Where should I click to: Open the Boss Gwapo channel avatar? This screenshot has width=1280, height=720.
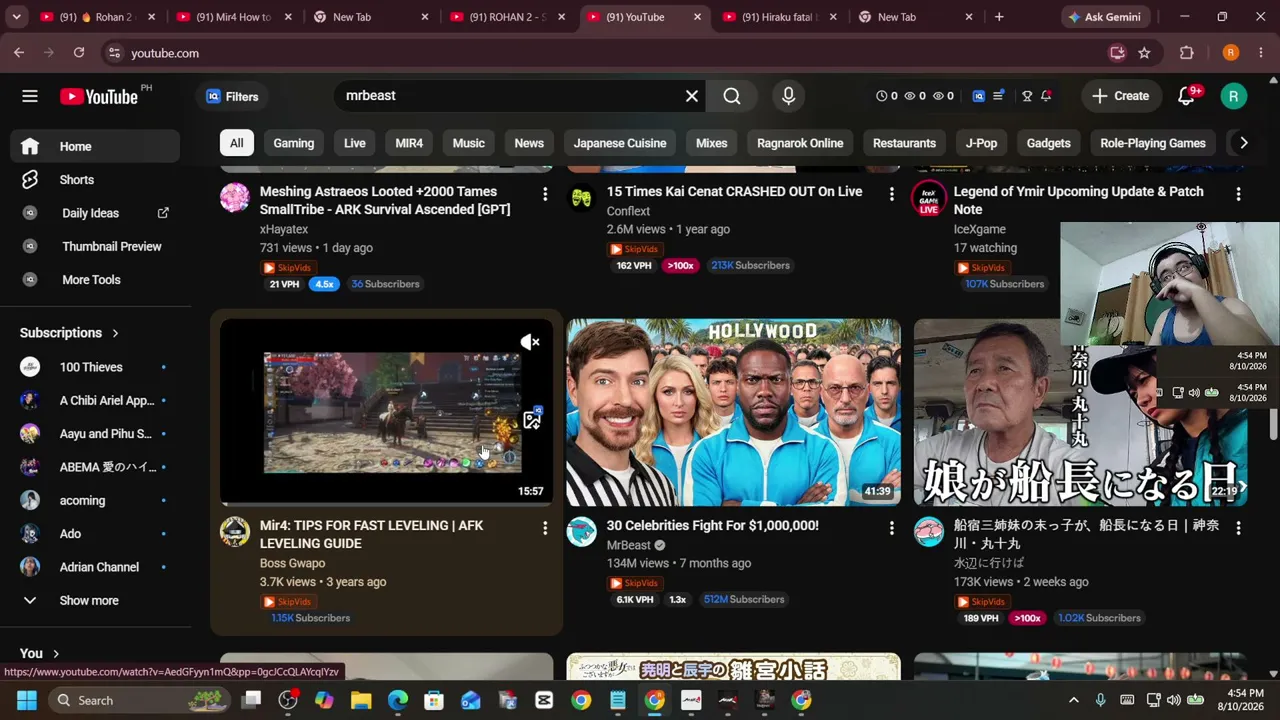235,532
